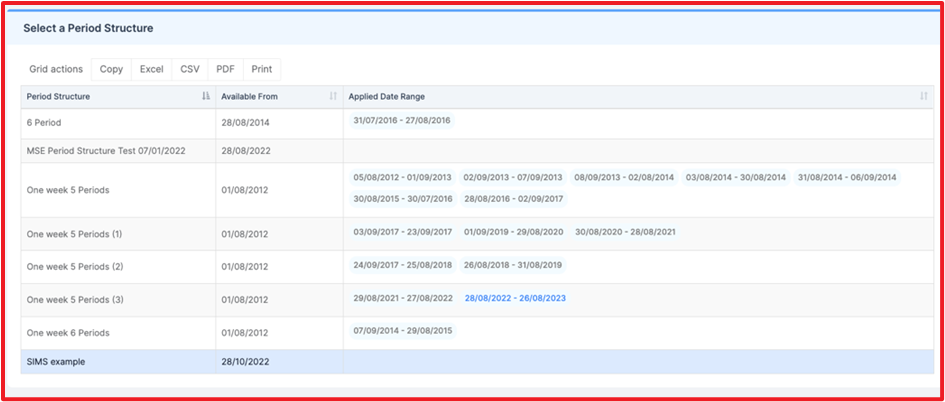
Task: Export grid as PDF
Action: tap(225, 69)
